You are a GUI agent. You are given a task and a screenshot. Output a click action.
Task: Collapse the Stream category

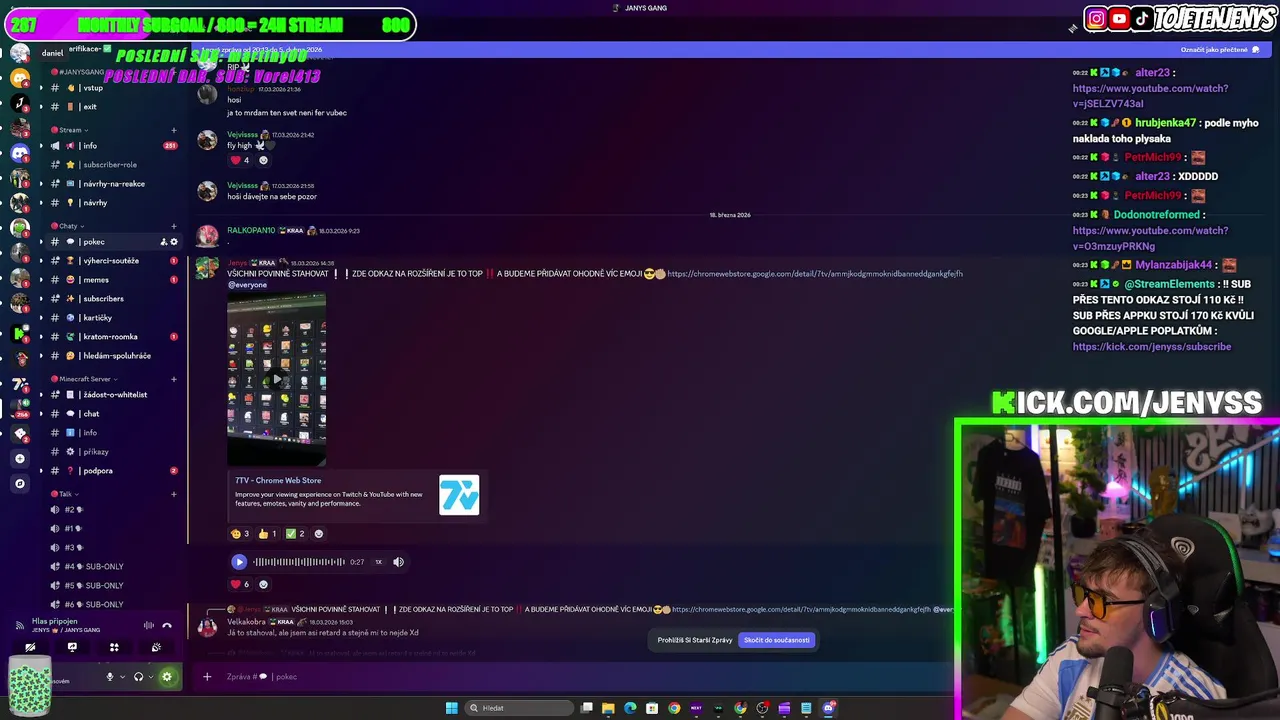click(70, 130)
